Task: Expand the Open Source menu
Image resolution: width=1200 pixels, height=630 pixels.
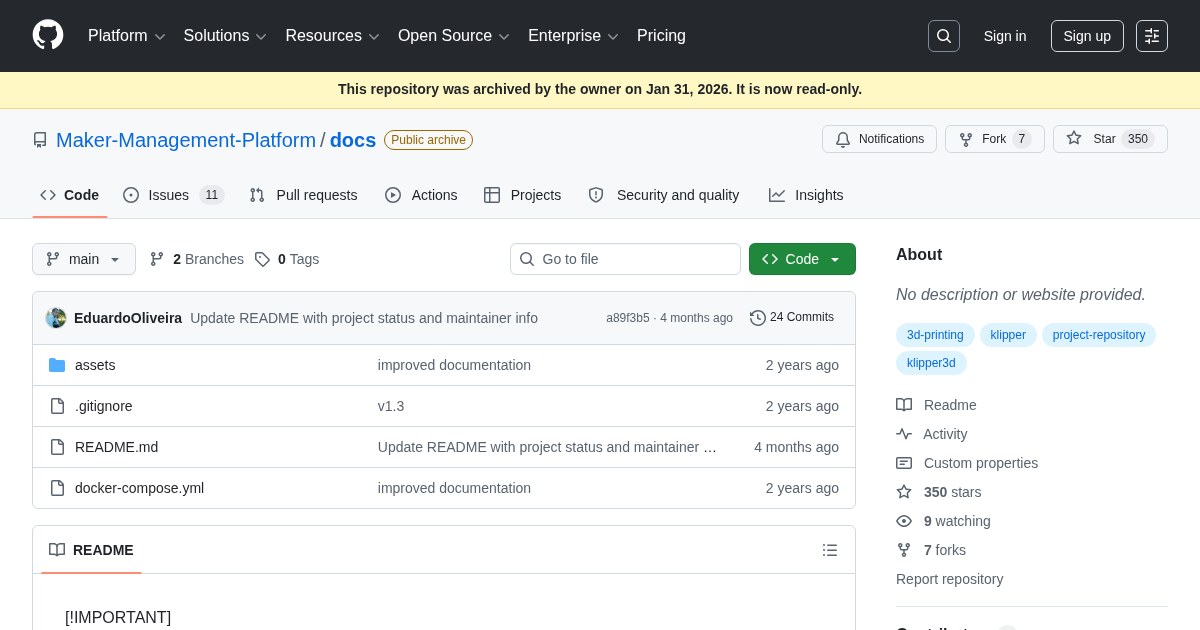Action: (x=454, y=36)
